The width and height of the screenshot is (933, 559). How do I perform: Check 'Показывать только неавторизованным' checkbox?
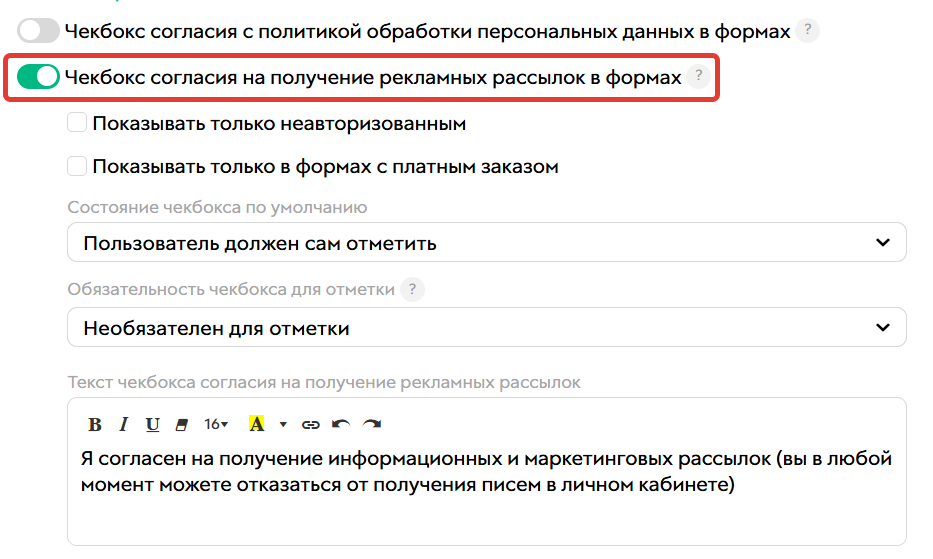pos(77,123)
